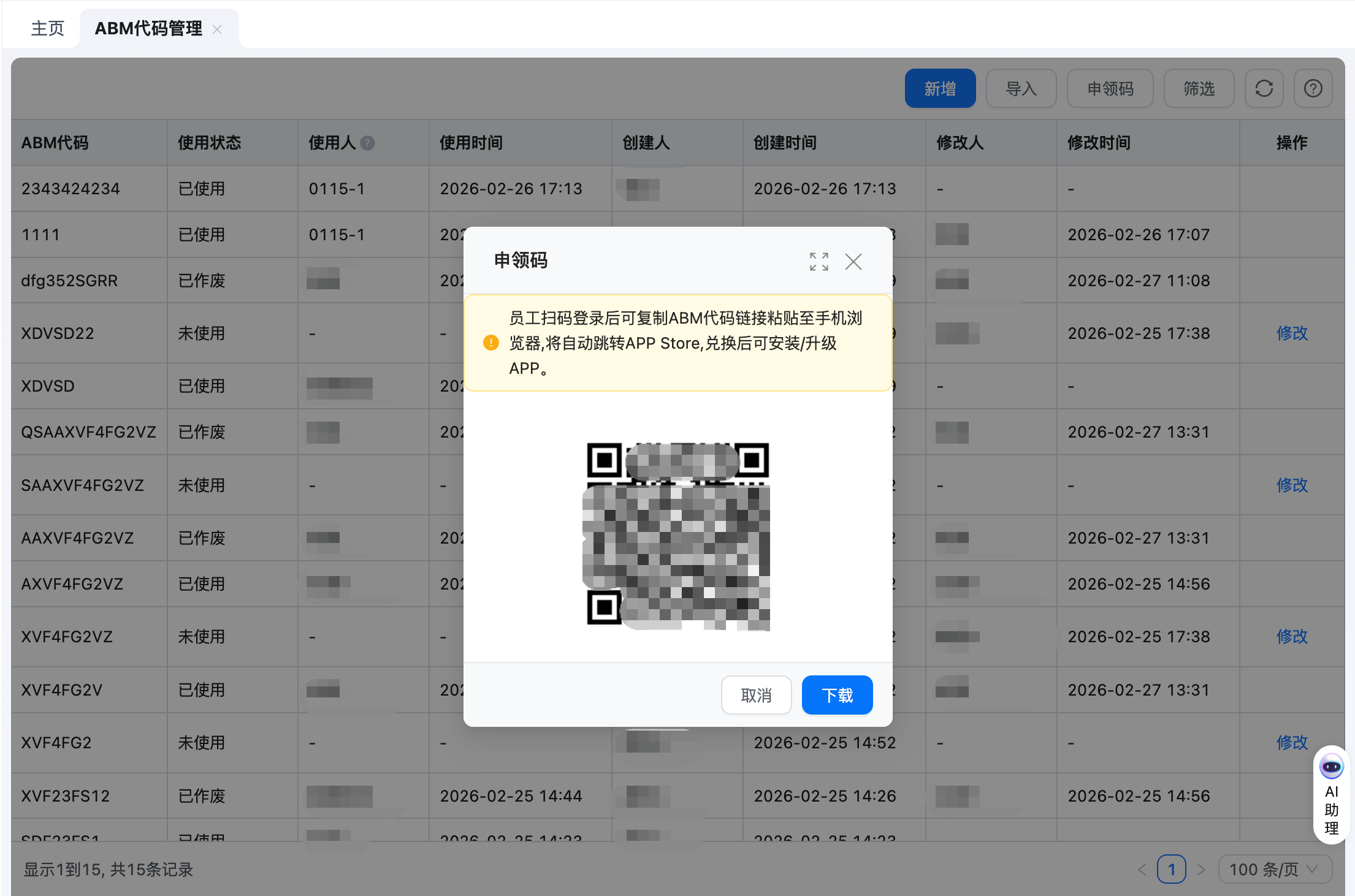Open the help question mark icon in the toolbar
Viewport: 1355px width, 896px height.
pyautogui.click(x=1313, y=89)
